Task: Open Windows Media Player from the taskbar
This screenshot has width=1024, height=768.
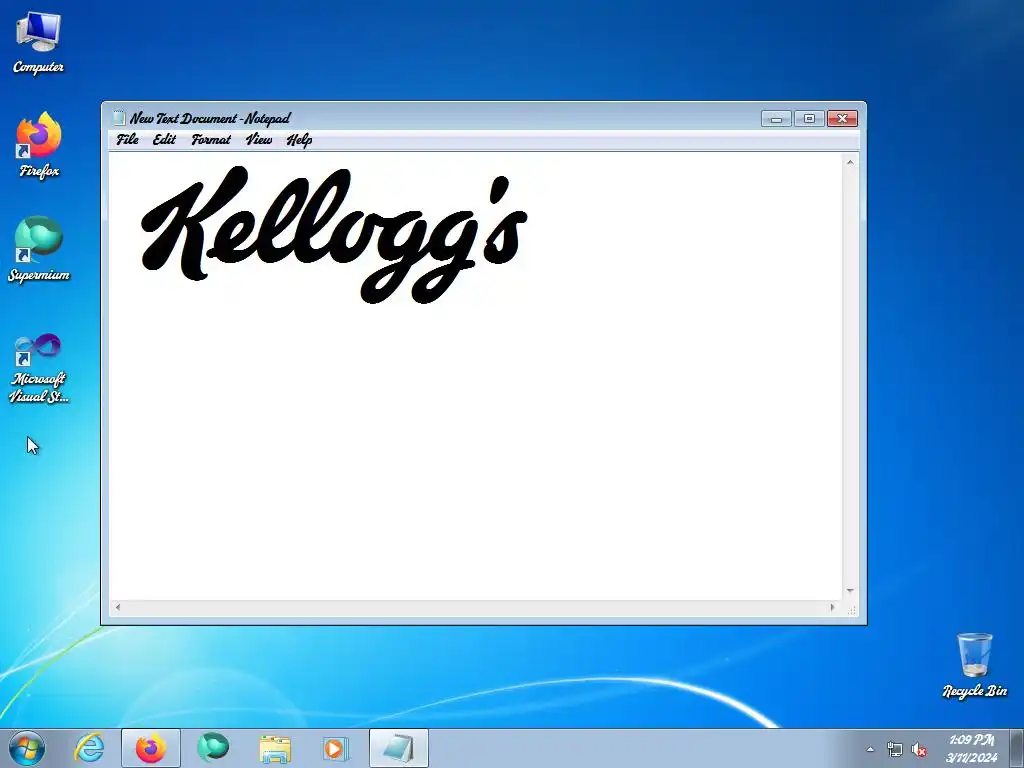Action: point(336,748)
